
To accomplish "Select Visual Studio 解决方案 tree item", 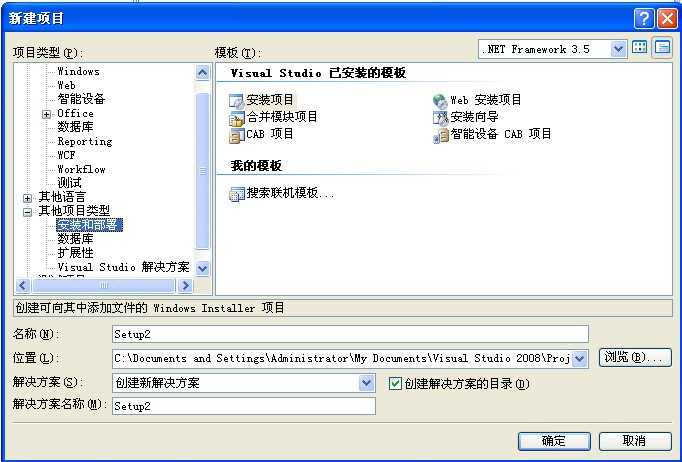I will tap(123, 267).
